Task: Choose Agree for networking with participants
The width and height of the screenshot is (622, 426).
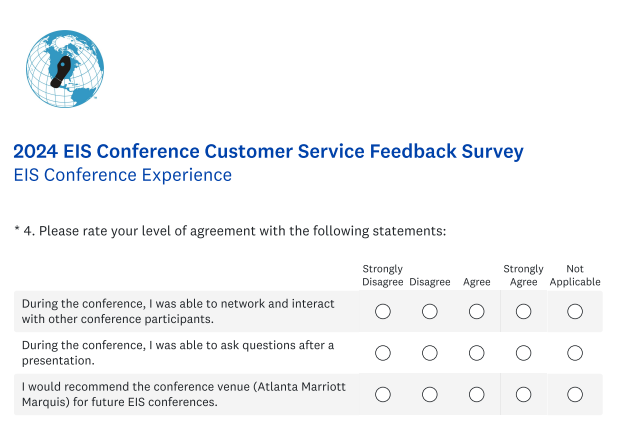Action: (x=476, y=312)
